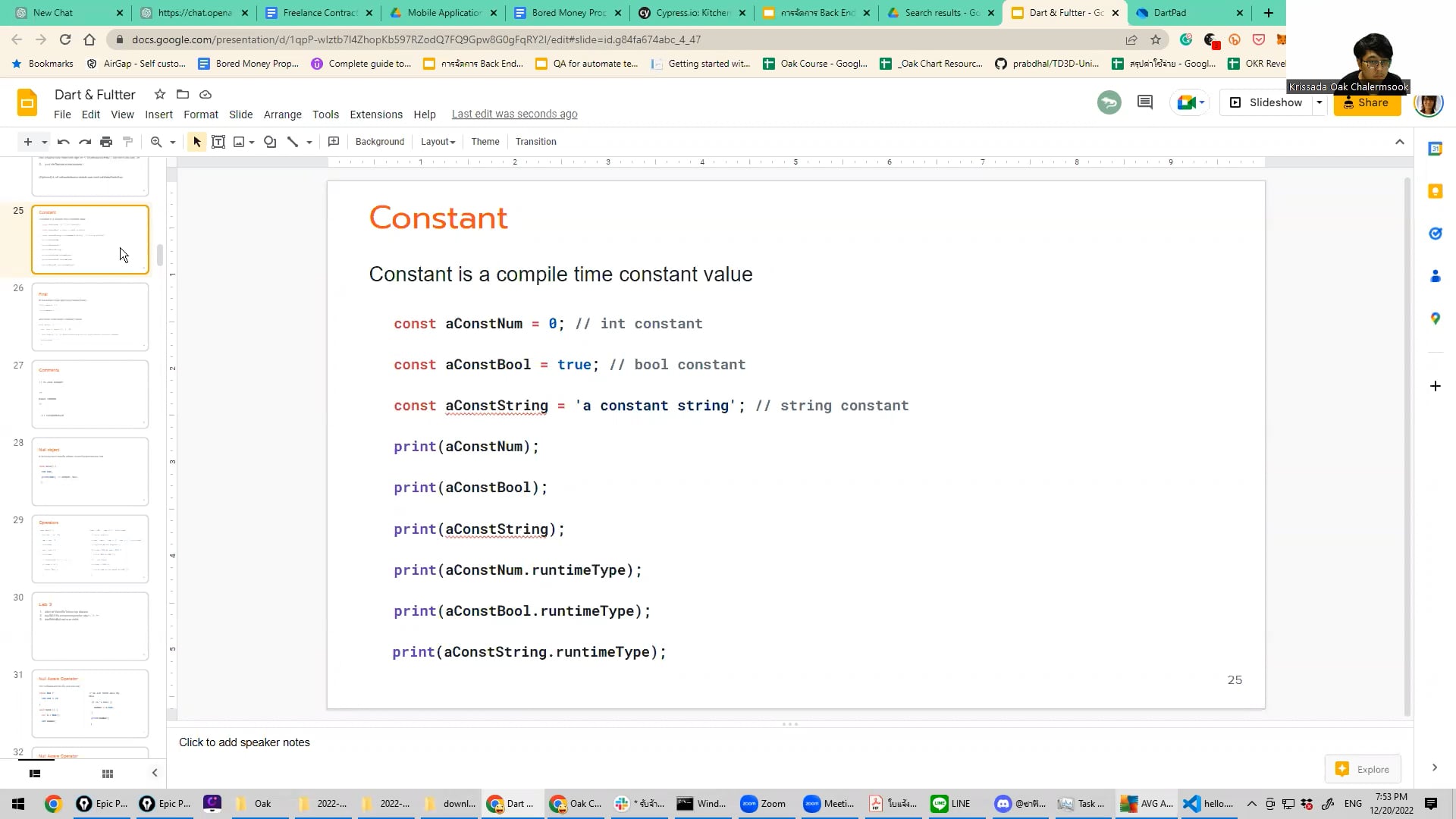The image size is (1456, 819).
Task: Select the insert line tool
Action: (x=295, y=142)
